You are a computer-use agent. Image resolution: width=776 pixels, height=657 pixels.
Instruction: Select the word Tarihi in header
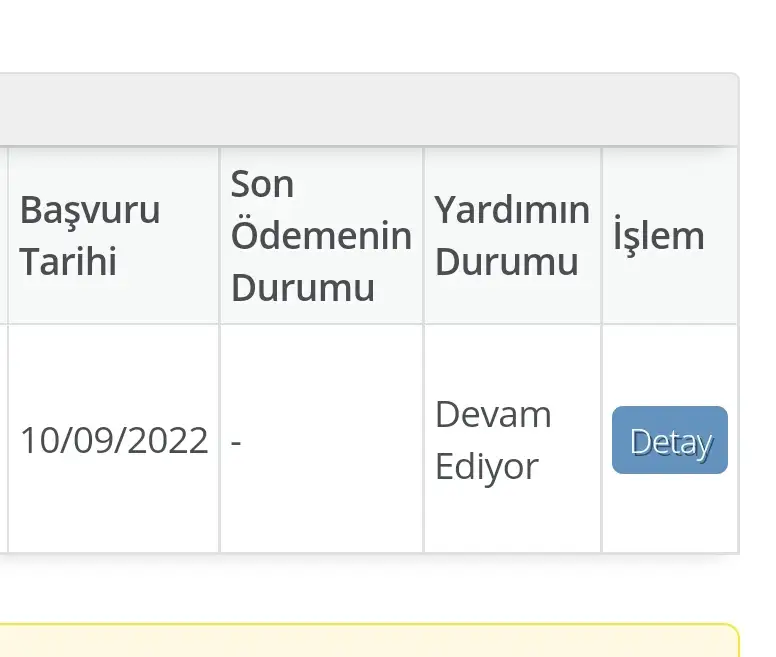pos(68,261)
